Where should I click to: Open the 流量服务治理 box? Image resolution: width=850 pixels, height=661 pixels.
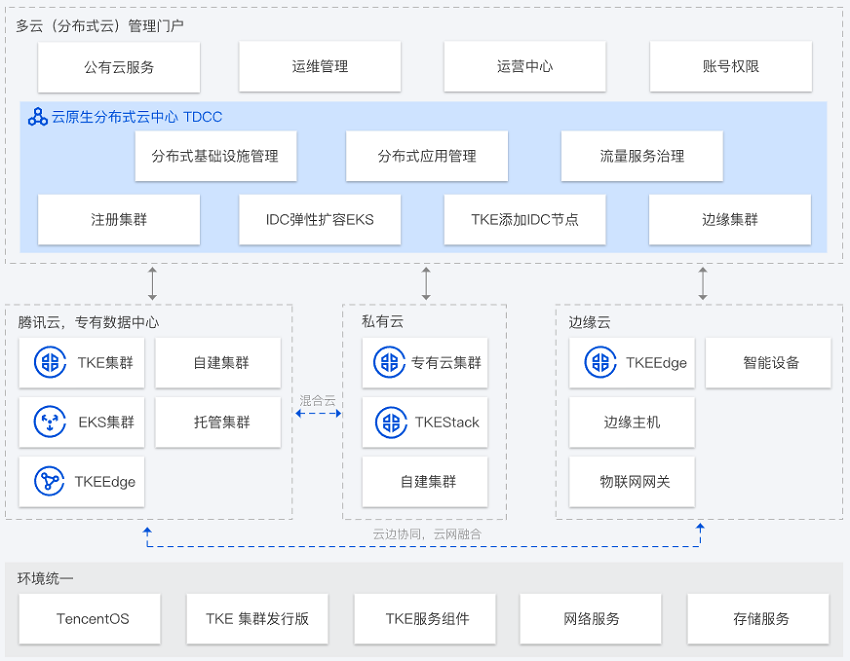tap(642, 156)
